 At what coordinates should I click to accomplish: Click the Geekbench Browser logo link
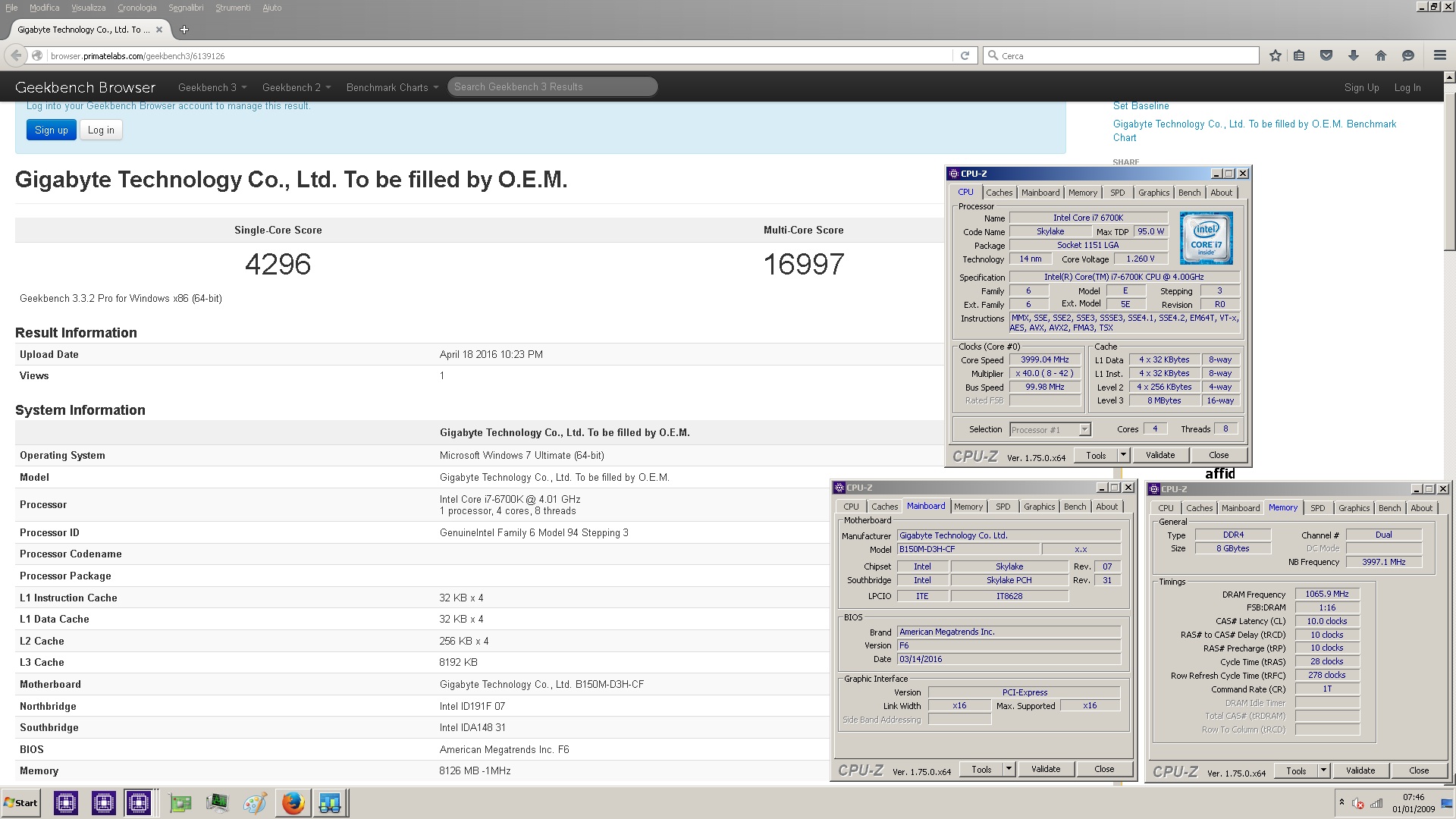(85, 87)
